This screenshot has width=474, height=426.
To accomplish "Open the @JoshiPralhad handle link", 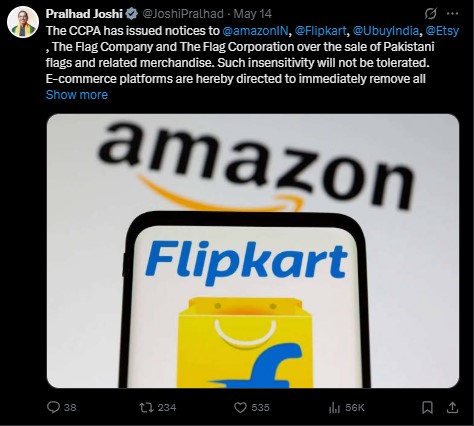I will pos(183,14).
